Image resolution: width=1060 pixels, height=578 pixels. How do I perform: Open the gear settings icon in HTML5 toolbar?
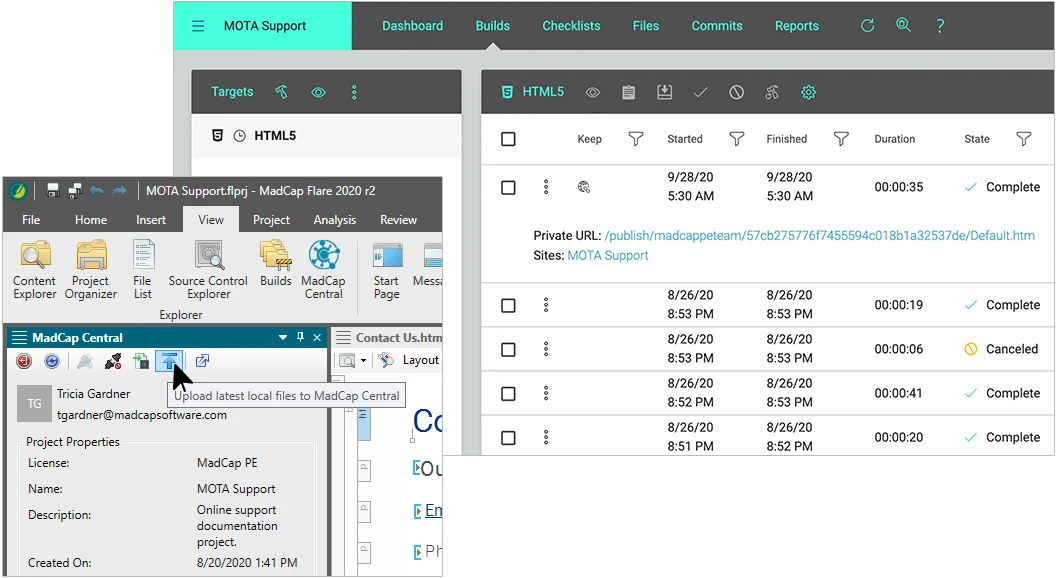(809, 93)
